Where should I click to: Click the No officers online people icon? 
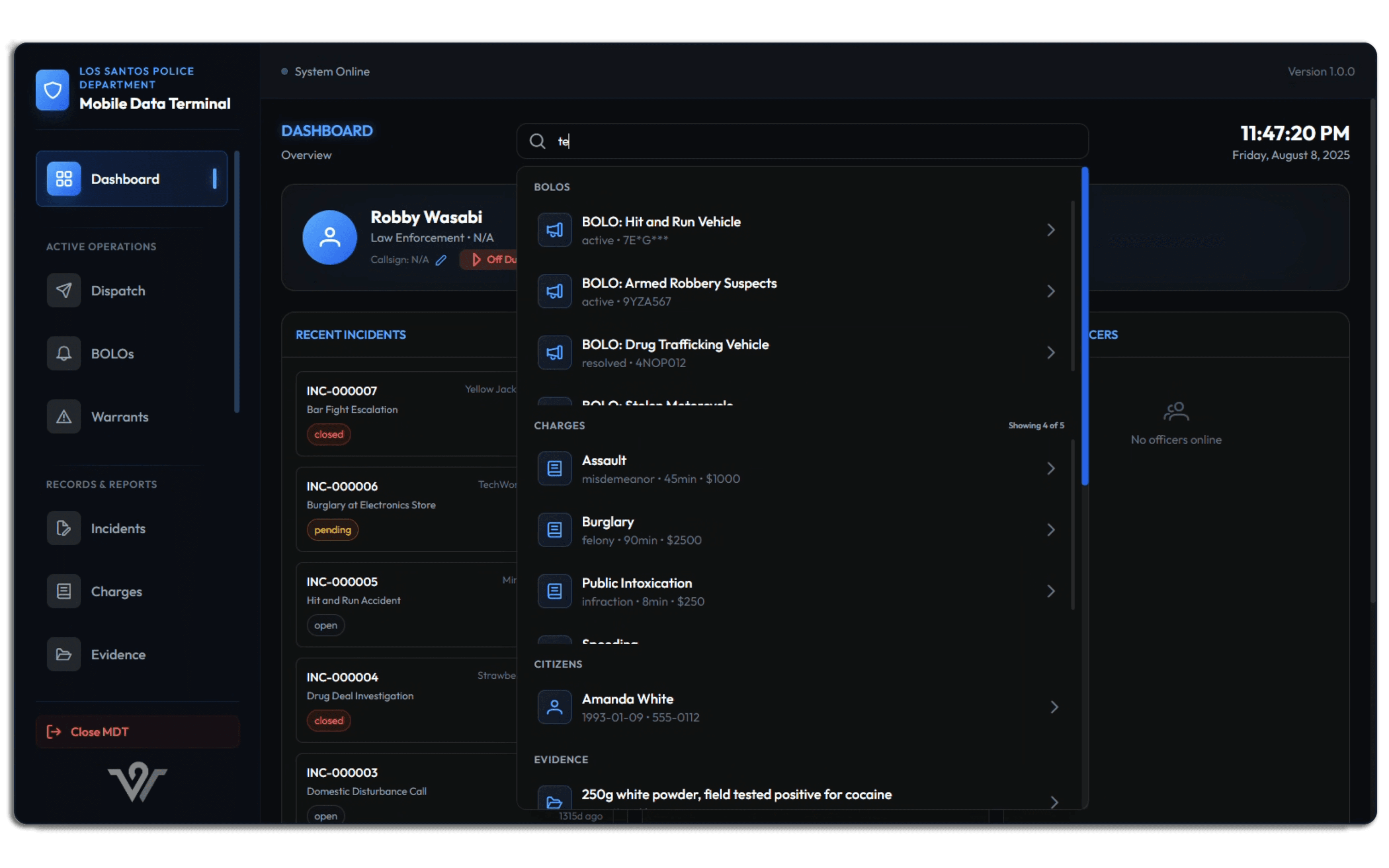[1176, 411]
